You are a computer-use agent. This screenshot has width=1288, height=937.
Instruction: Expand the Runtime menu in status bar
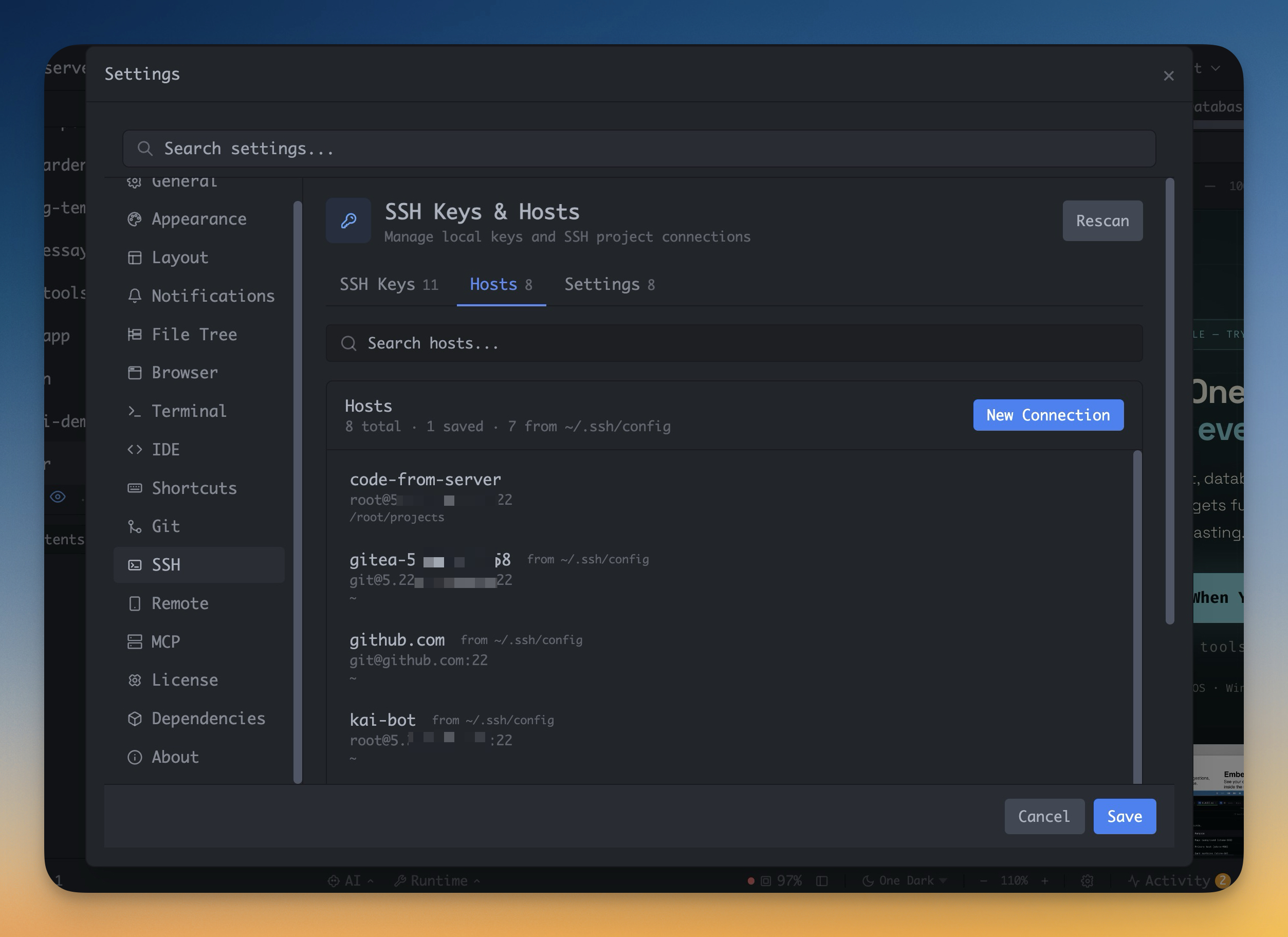[438, 881]
